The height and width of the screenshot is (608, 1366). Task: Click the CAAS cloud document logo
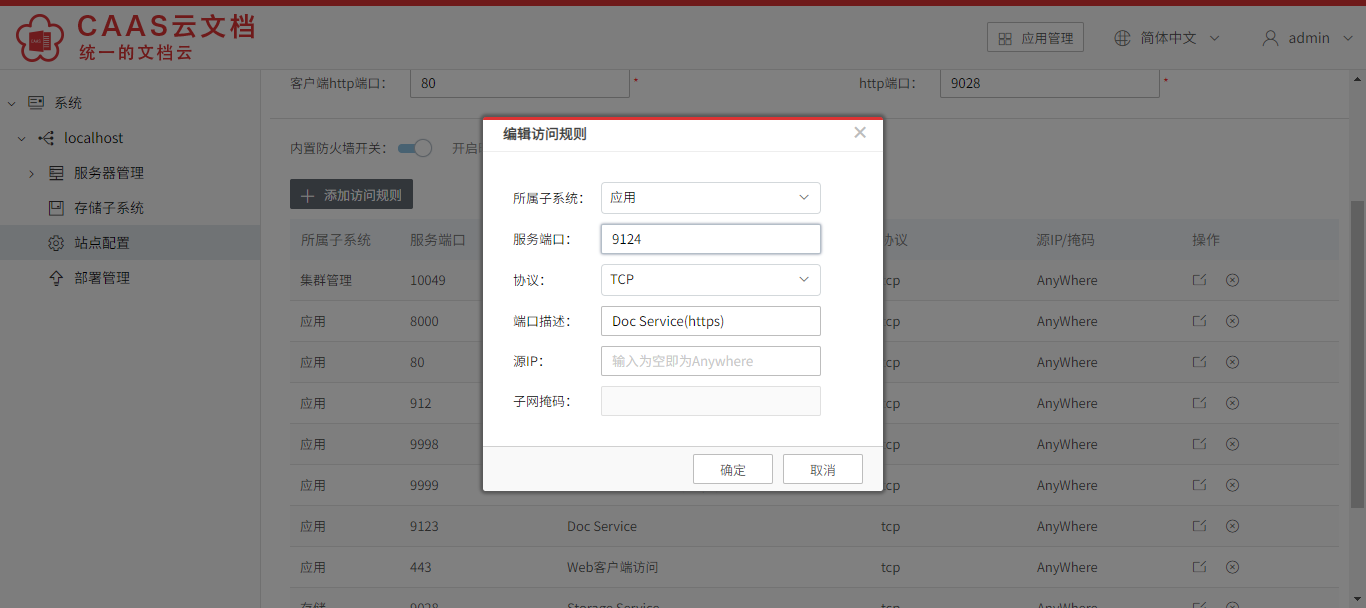point(135,37)
